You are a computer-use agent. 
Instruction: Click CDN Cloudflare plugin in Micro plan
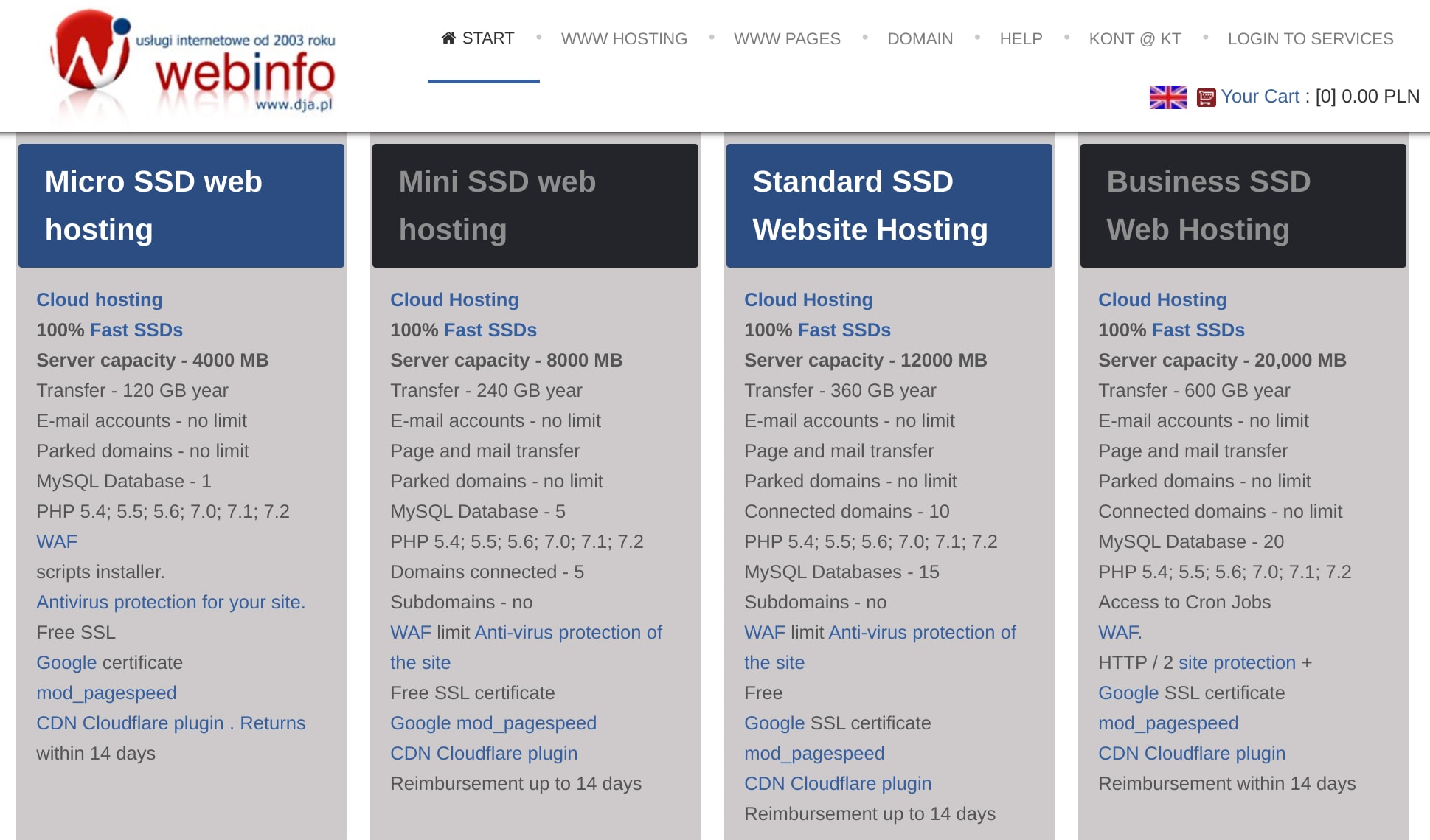click(x=130, y=723)
